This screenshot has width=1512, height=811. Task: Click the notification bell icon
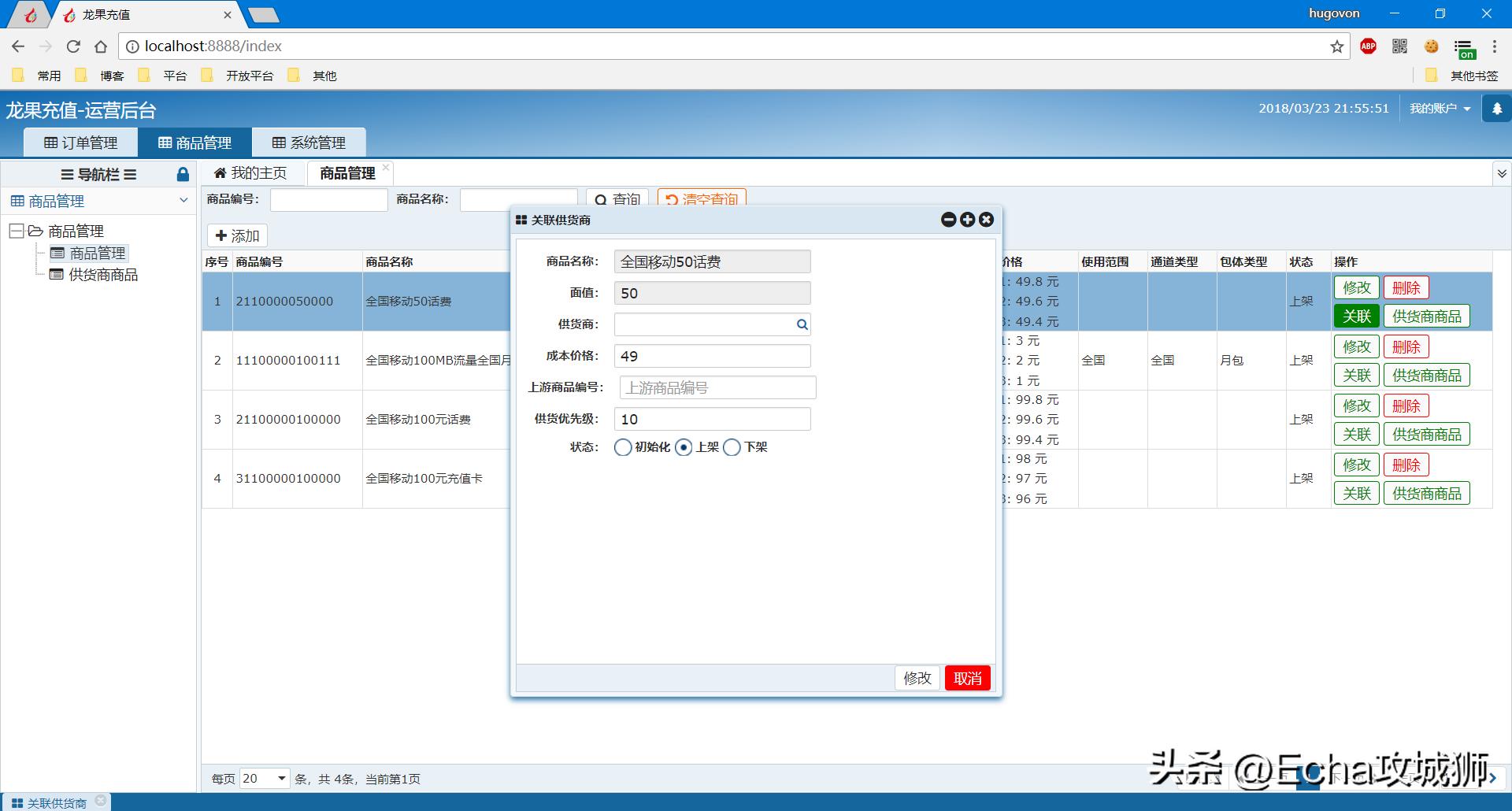click(1496, 109)
